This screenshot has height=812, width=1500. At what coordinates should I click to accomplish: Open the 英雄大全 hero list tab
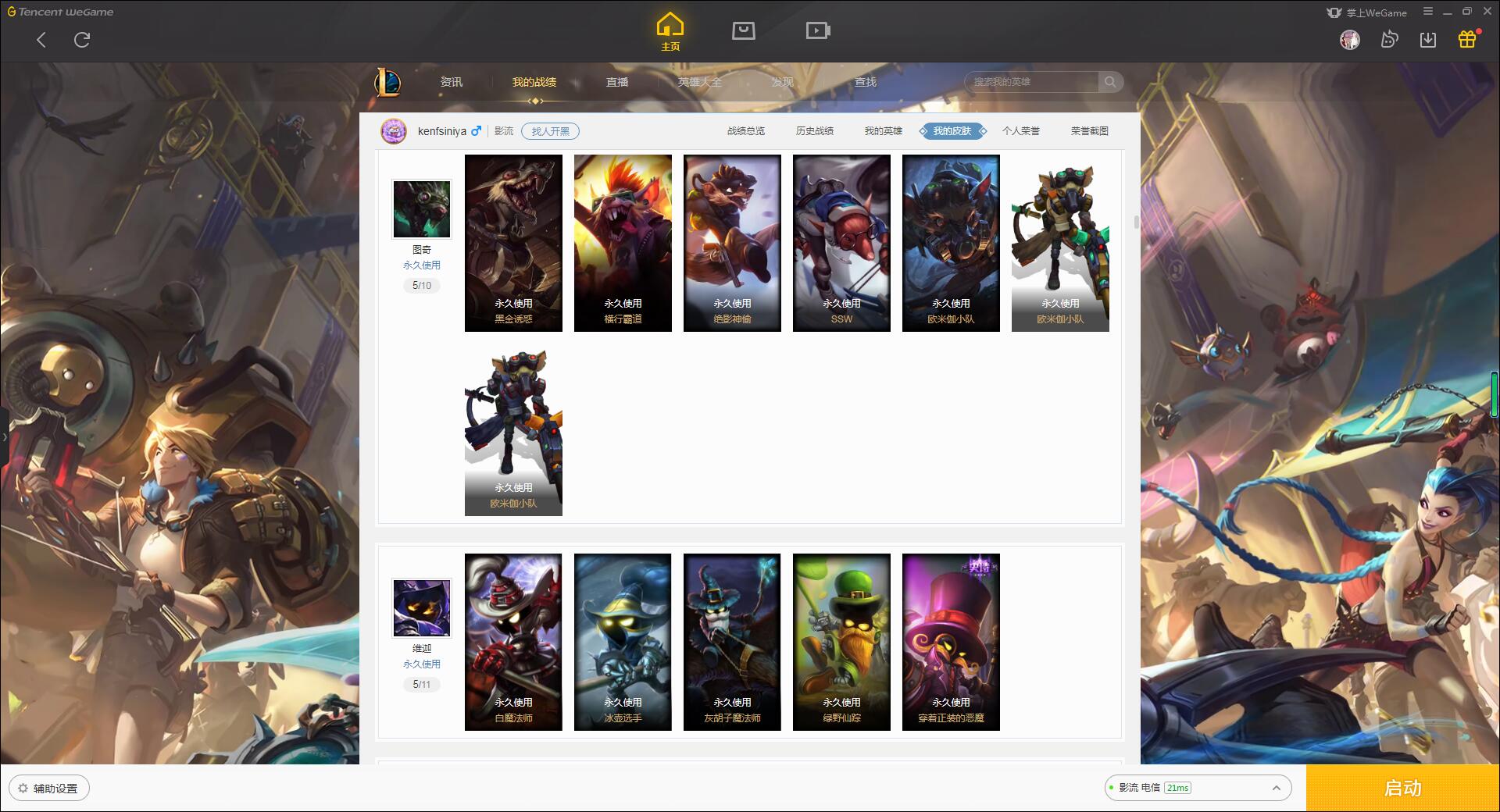pyautogui.click(x=700, y=82)
